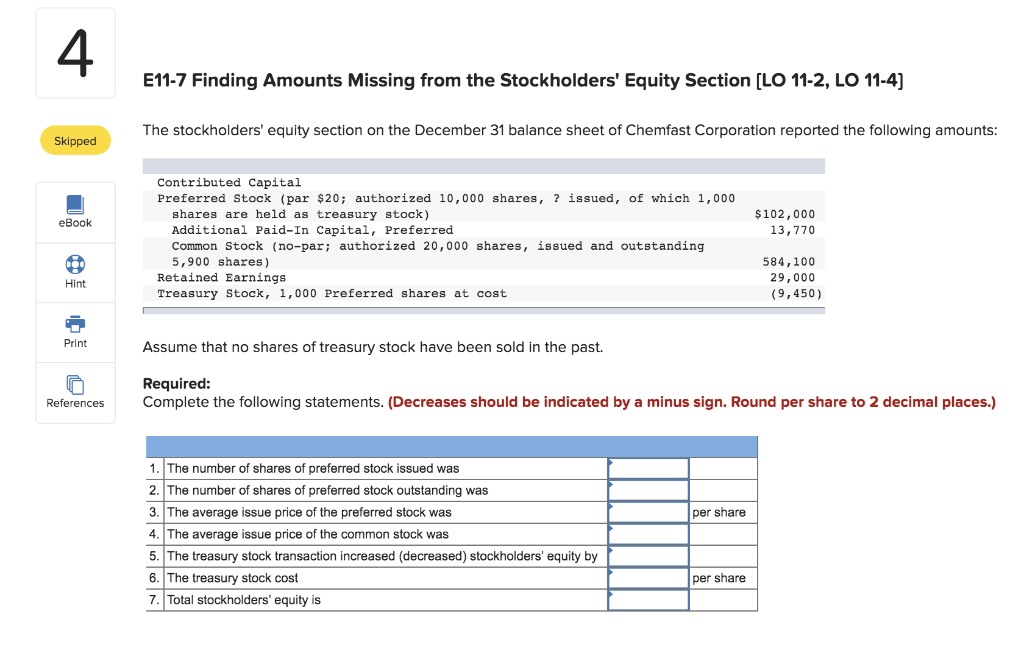Click the question number 4 badge
Image resolution: width=1024 pixels, height=653 pixels.
(75, 52)
